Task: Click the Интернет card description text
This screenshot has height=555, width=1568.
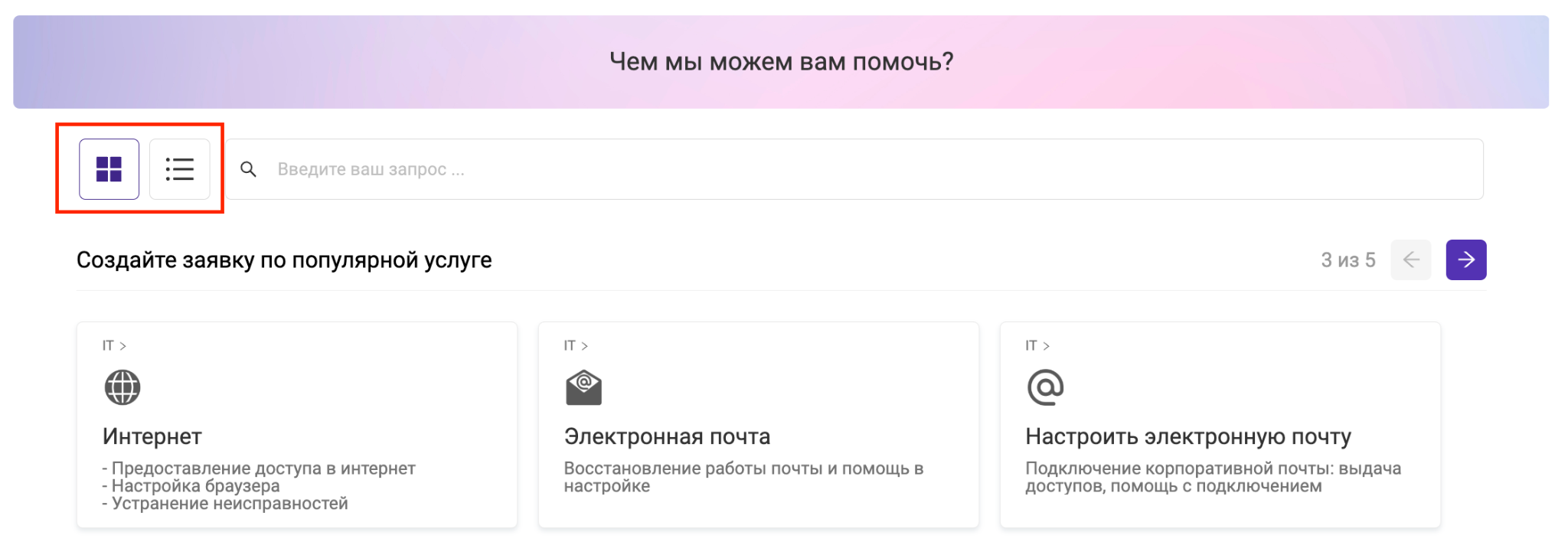Action: (259, 486)
